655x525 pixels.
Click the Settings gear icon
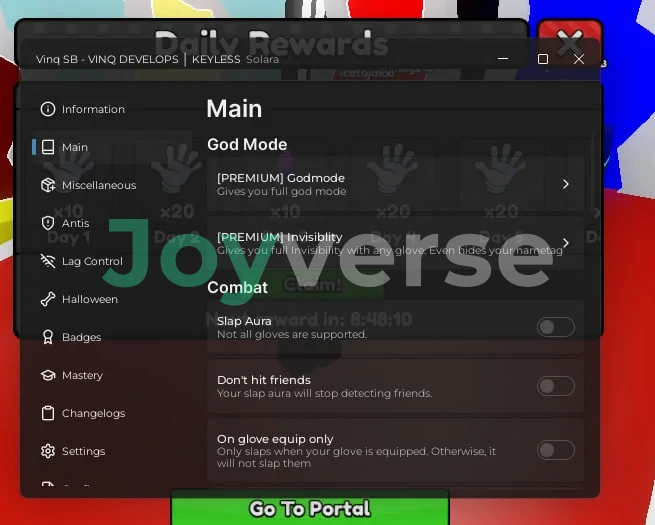(47, 451)
